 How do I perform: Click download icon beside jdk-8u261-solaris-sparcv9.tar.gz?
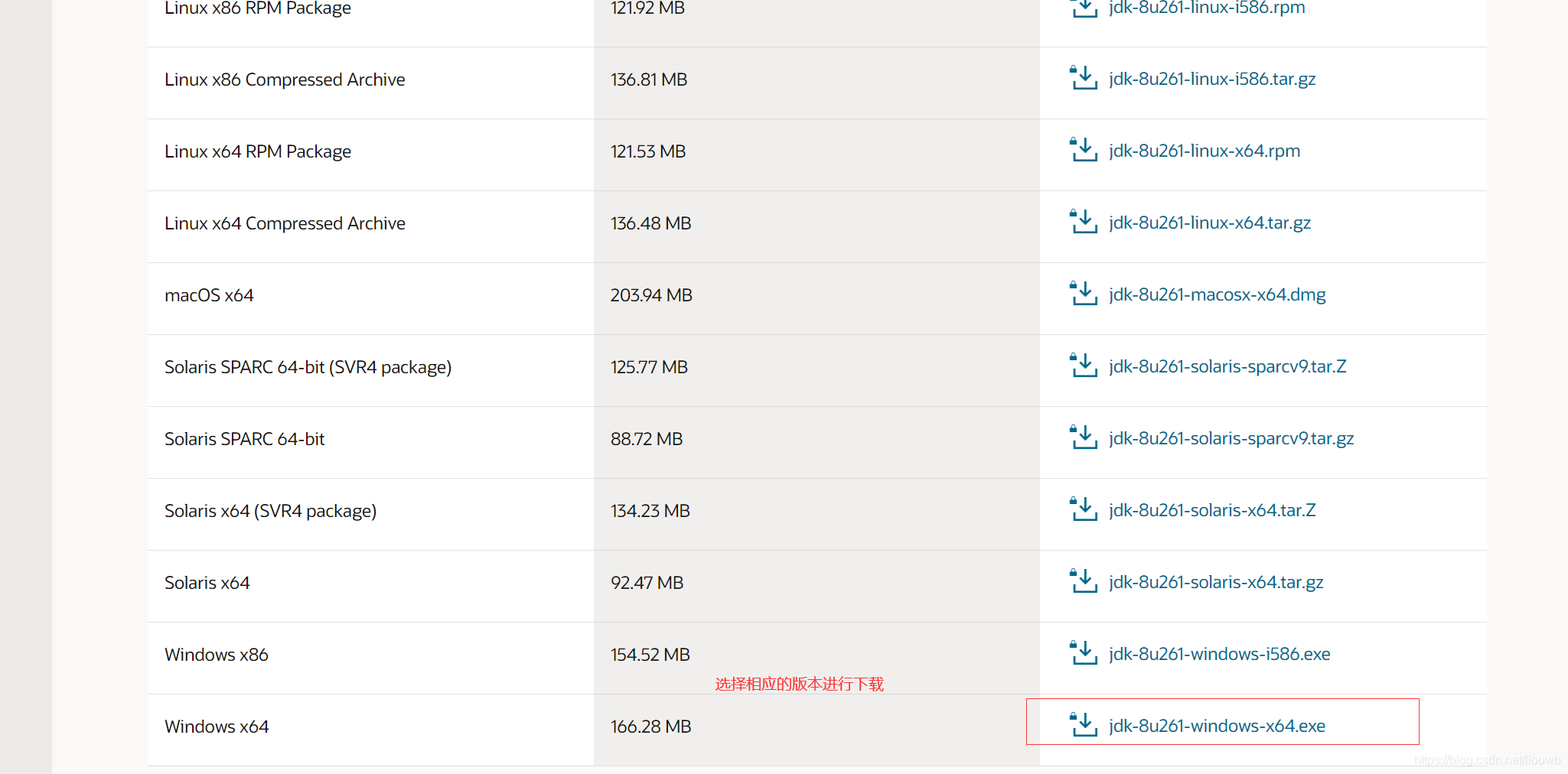[1084, 437]
